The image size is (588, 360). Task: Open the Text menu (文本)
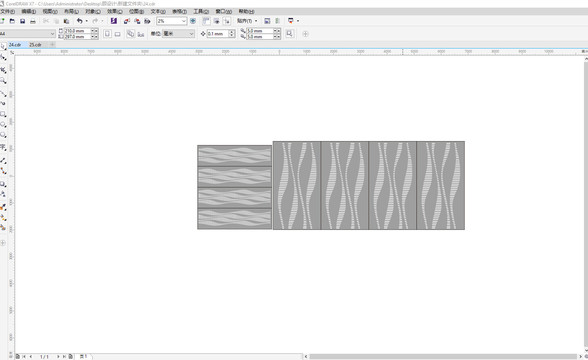point(158,12)
